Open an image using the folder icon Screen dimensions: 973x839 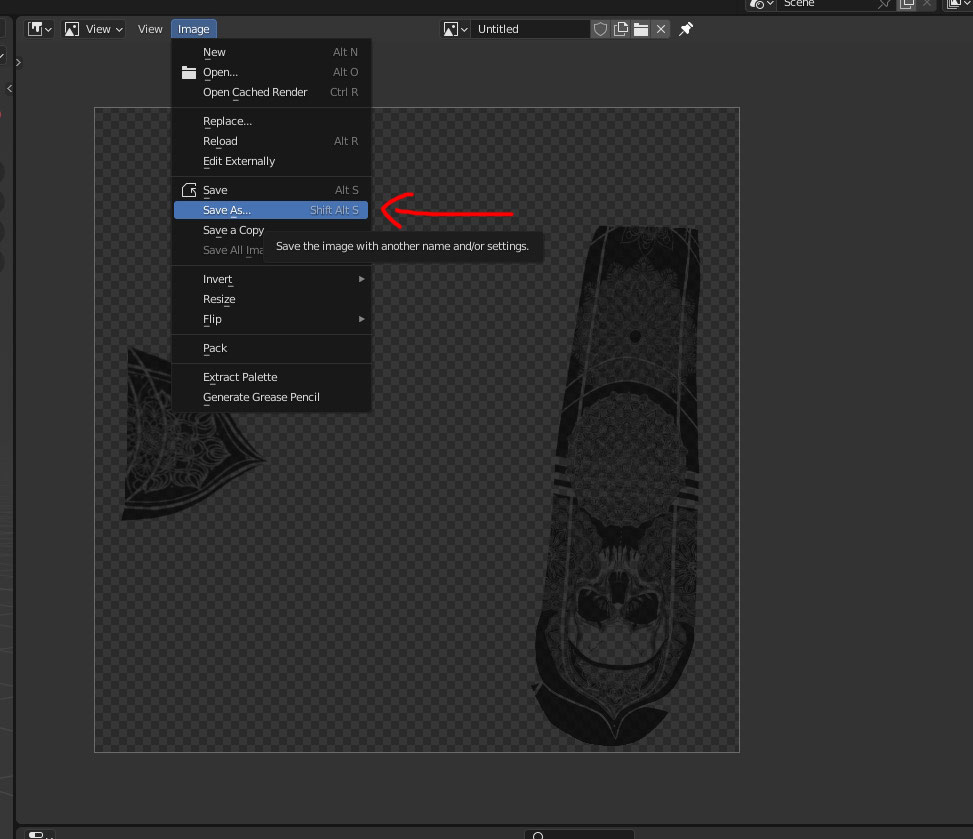(x=640, y=29)
